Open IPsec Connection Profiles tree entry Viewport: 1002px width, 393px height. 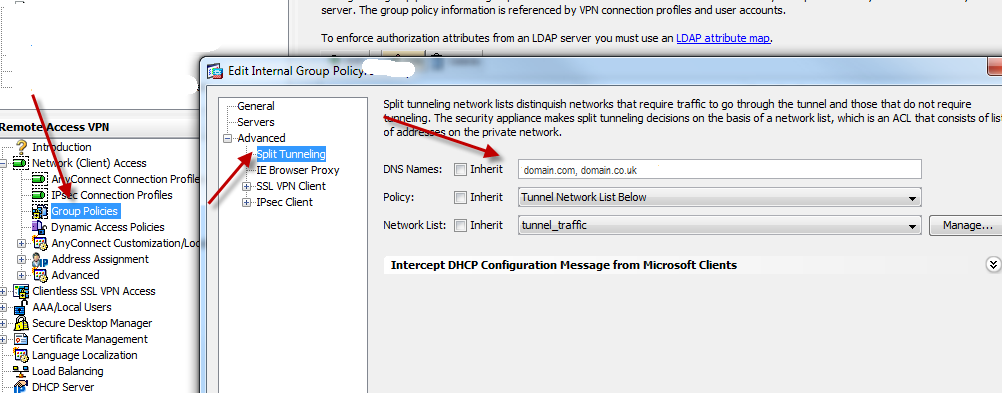[112, 195]
